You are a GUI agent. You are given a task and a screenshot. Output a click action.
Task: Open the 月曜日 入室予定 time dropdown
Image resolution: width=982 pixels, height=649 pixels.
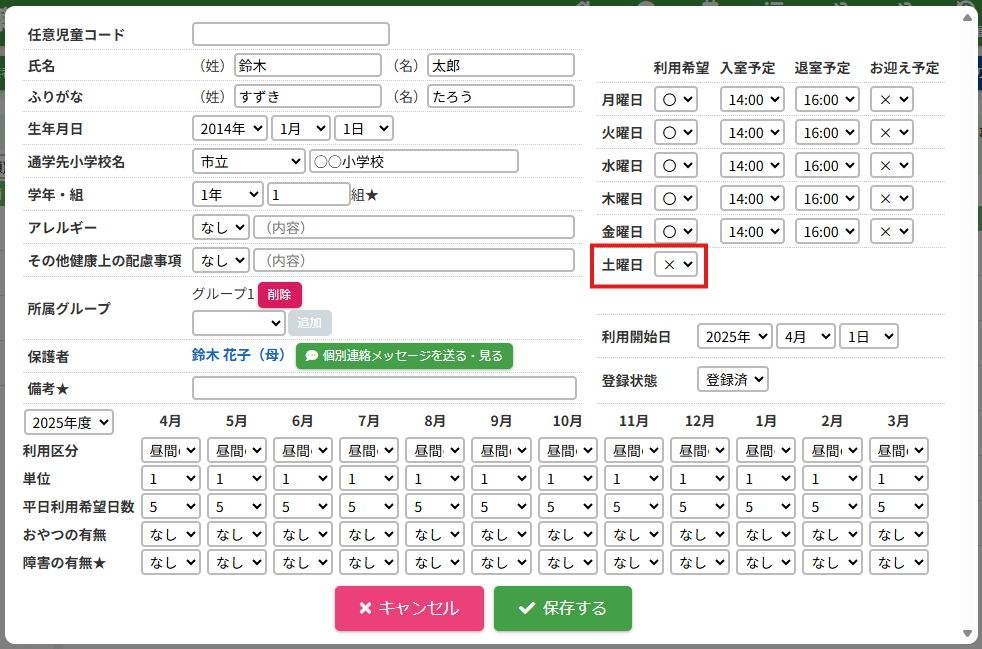point(751,100)
